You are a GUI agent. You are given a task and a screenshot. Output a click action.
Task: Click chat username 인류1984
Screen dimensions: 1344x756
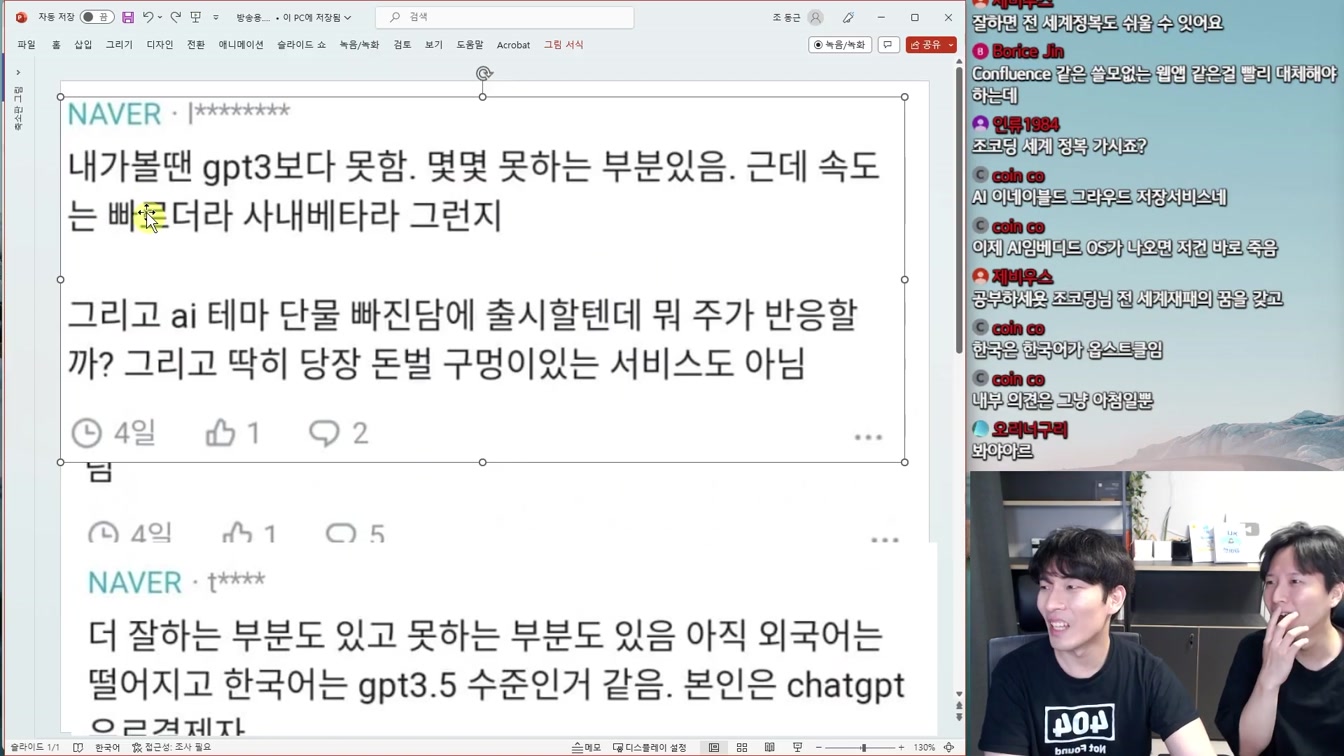point(1025,124)
